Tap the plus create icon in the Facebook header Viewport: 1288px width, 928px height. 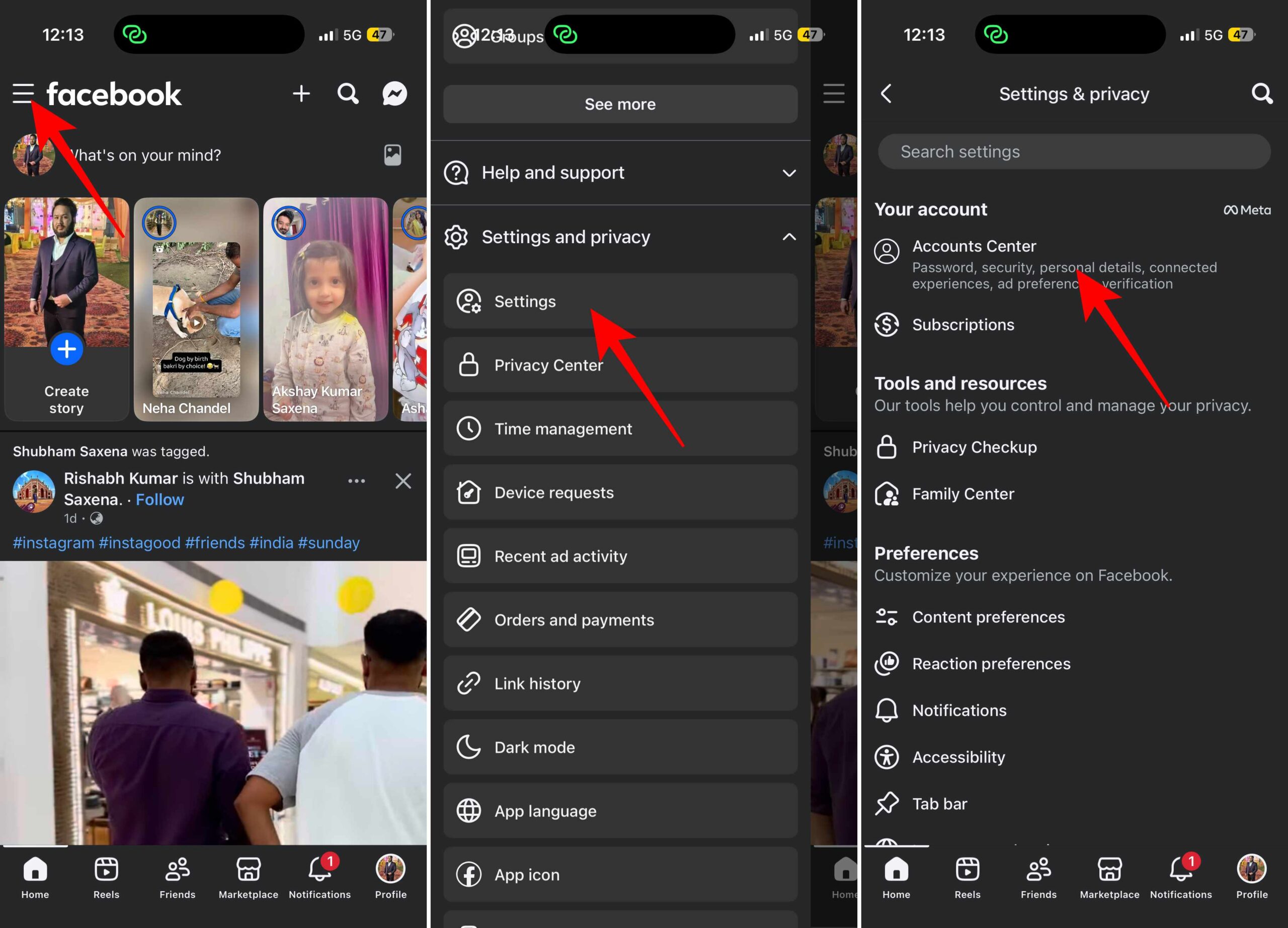(x=301, y=94)
